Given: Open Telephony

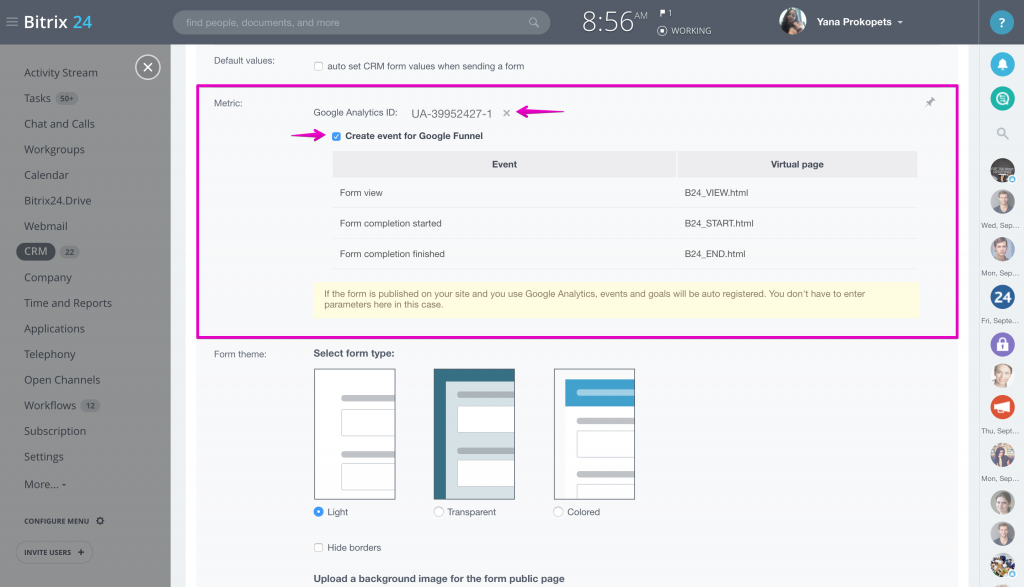Looking at the screenshot, I should [x=50, y=354].
